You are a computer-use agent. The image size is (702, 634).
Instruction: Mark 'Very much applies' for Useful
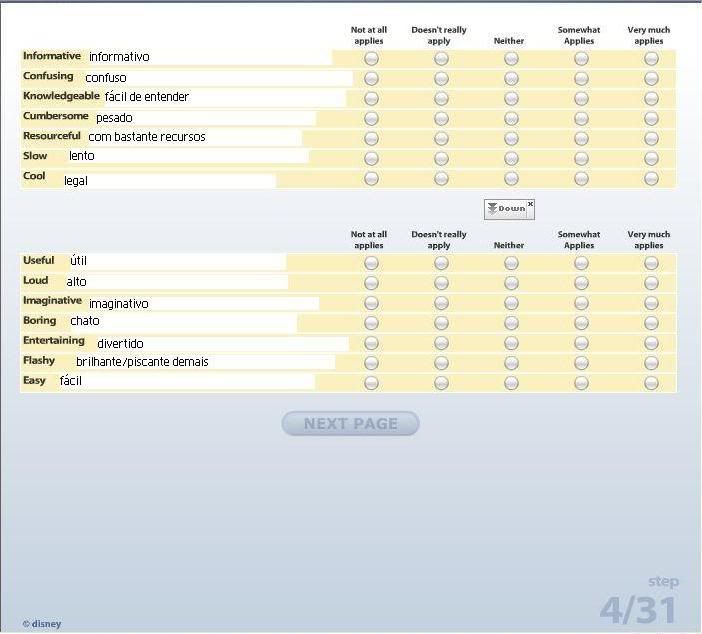tap(651, 263)
